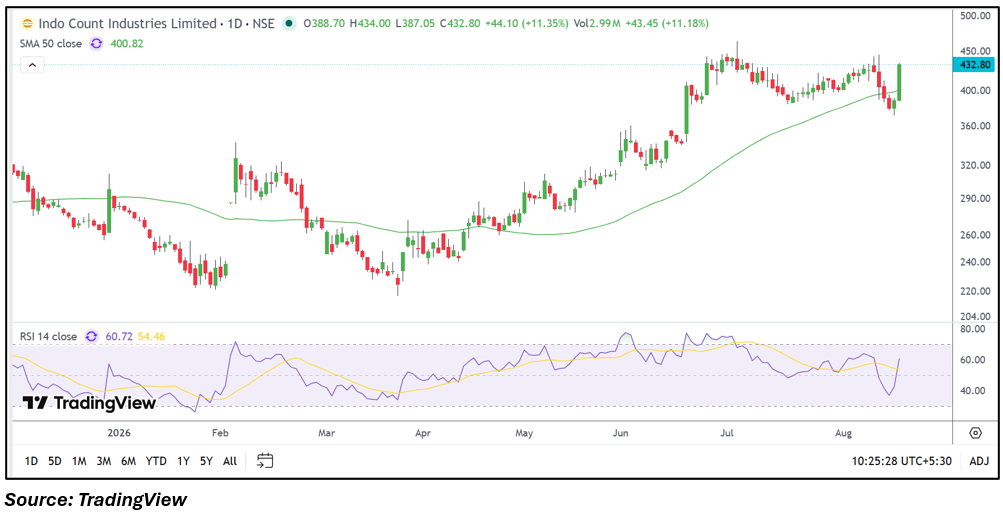
Task: Click the Indo Count symbol logo icon
Action: (x=28, y=24)
